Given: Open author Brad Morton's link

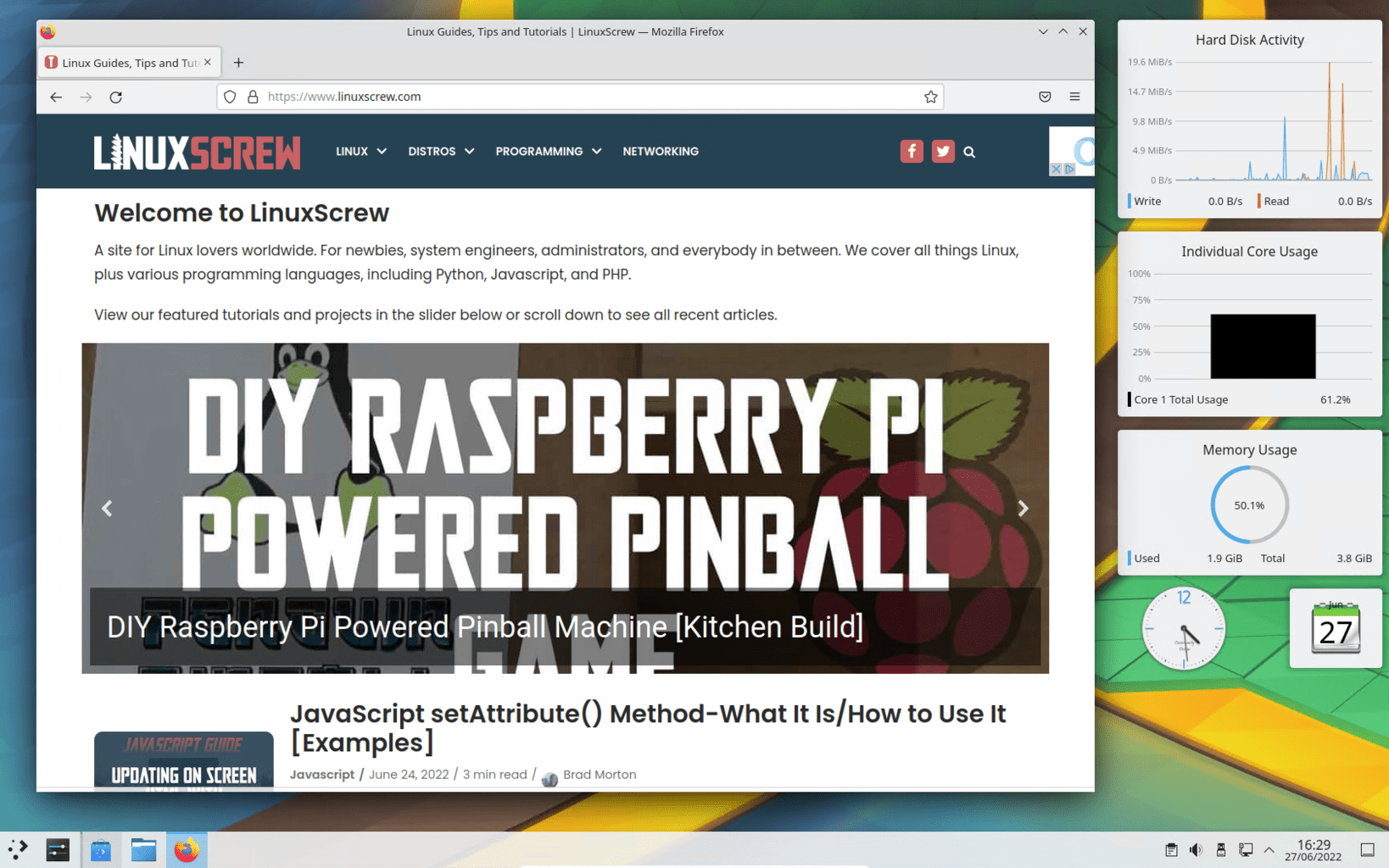Looking at the screenshot, I should 600,775.
